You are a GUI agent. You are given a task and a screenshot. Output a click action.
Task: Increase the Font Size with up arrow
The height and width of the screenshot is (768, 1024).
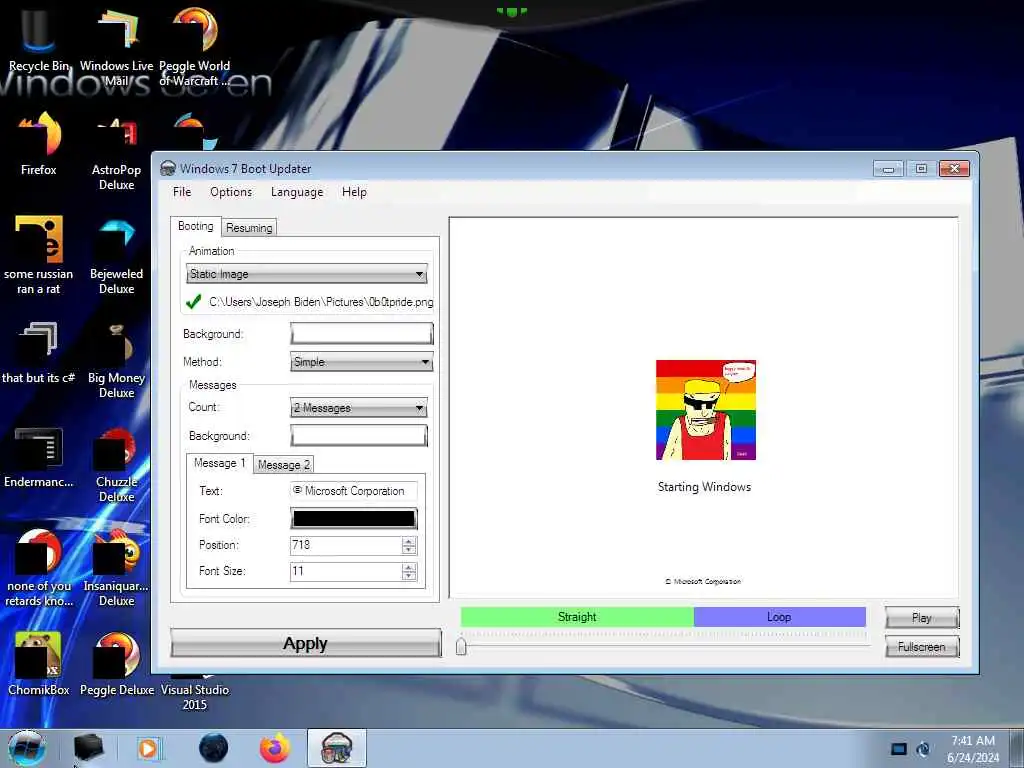pos(409,568)
